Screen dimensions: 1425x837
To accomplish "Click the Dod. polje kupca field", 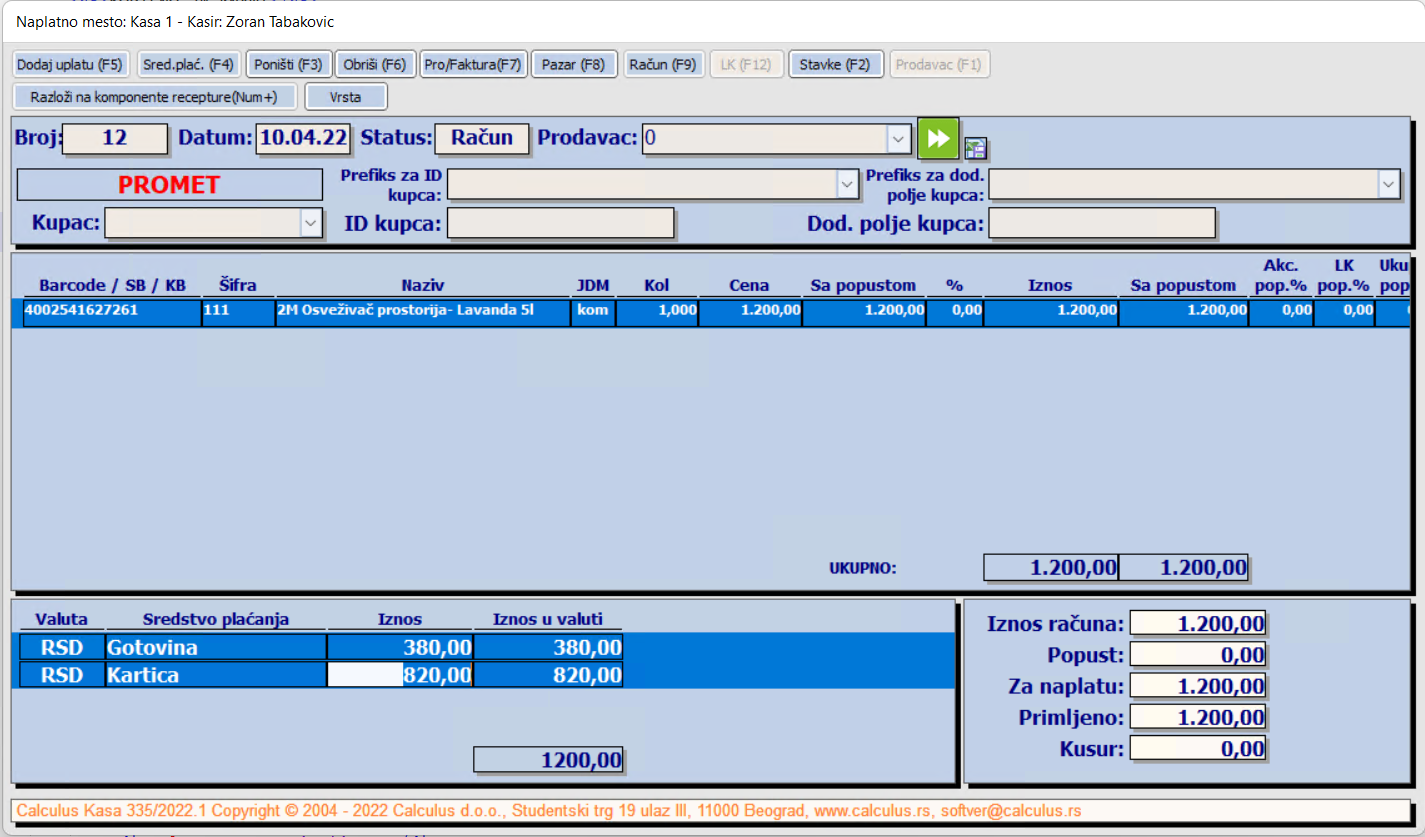I will point(1101,223).
